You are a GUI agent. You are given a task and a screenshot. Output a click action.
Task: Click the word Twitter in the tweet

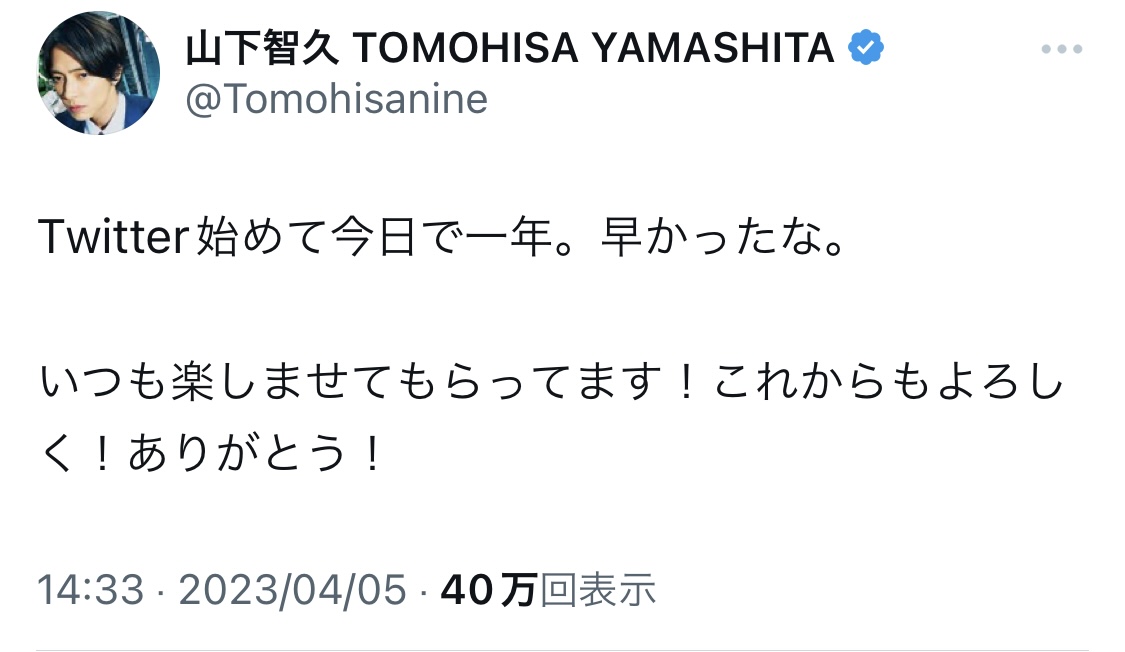pos(113,237)
